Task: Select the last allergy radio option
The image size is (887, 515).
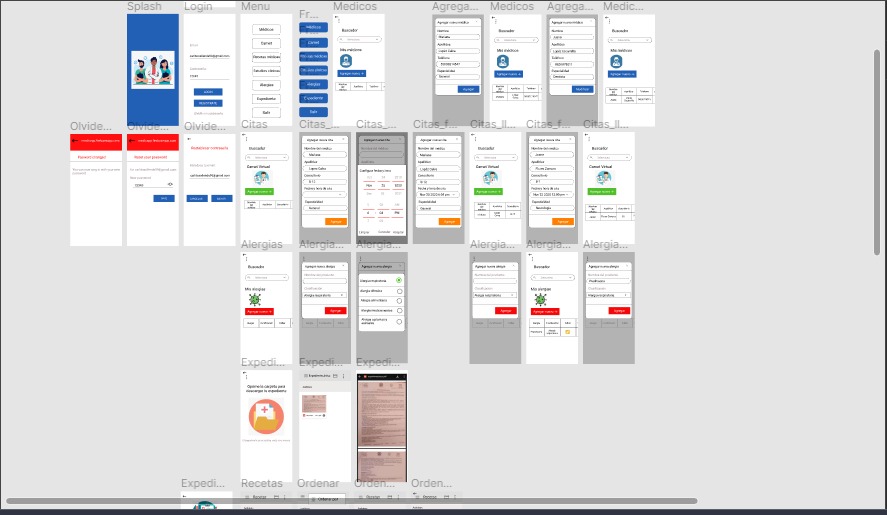Action: click(399, 321)
